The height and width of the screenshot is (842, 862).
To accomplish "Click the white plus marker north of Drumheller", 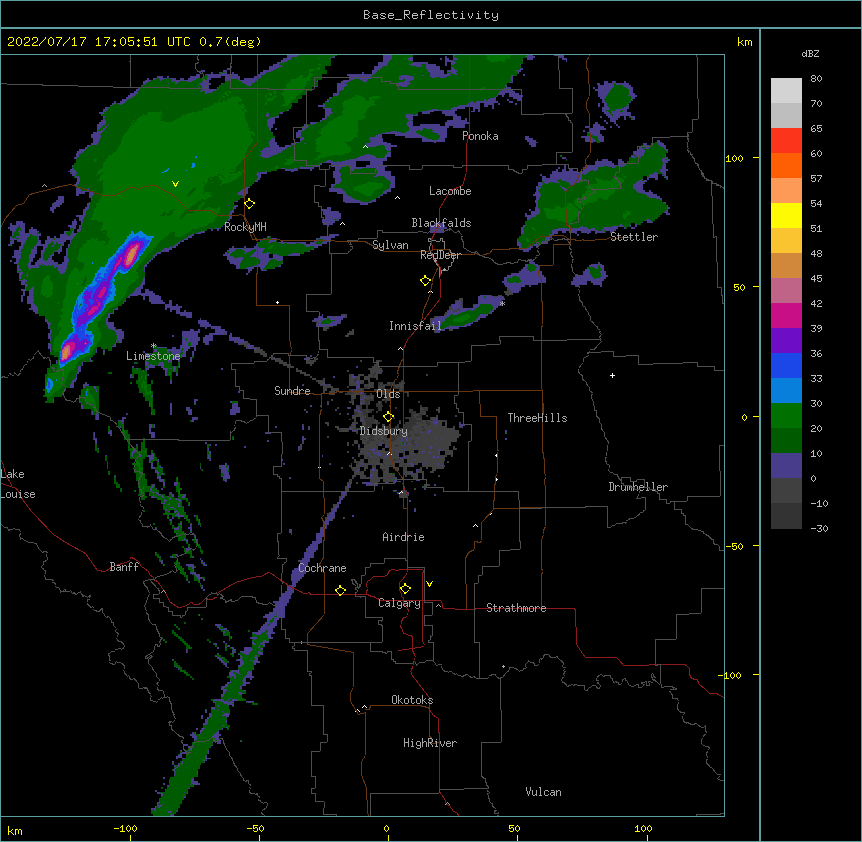I will [612, 375].
